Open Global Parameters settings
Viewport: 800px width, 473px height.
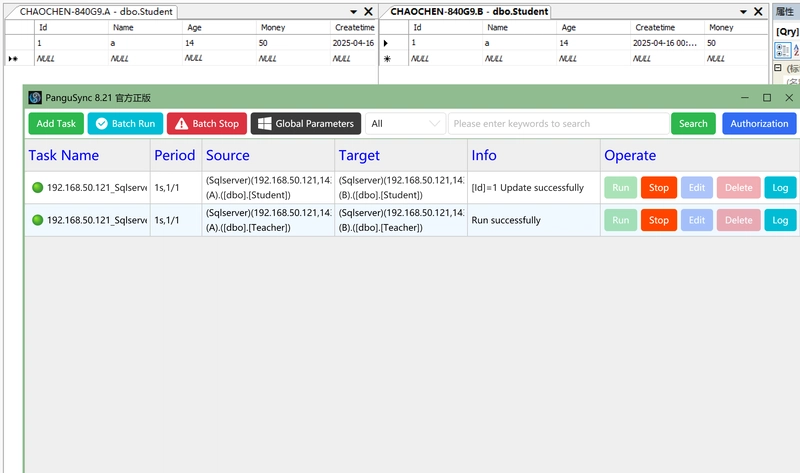point(306,123)
